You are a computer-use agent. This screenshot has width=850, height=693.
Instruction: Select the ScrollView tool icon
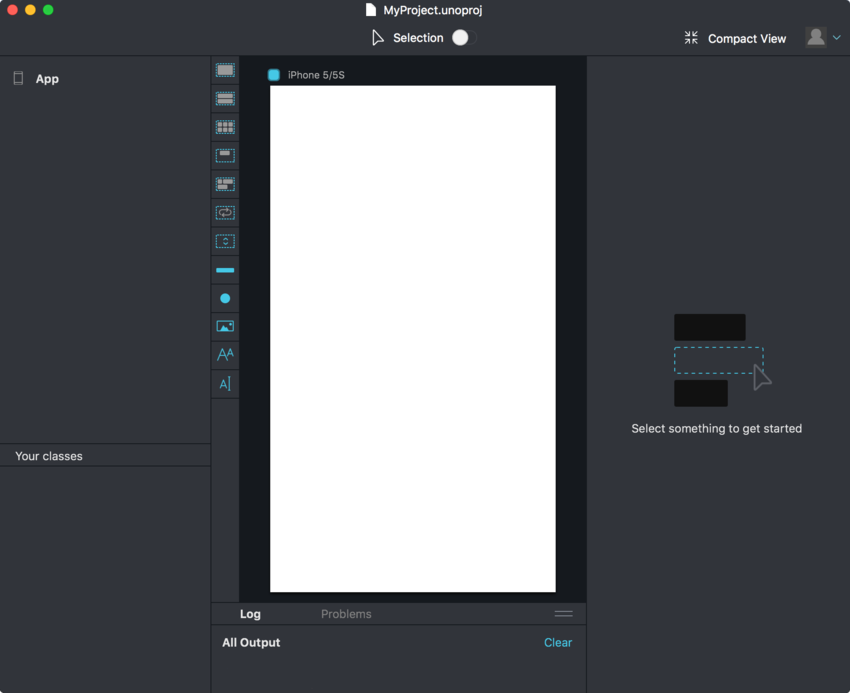pyautogui.click(x=225, y=241)
